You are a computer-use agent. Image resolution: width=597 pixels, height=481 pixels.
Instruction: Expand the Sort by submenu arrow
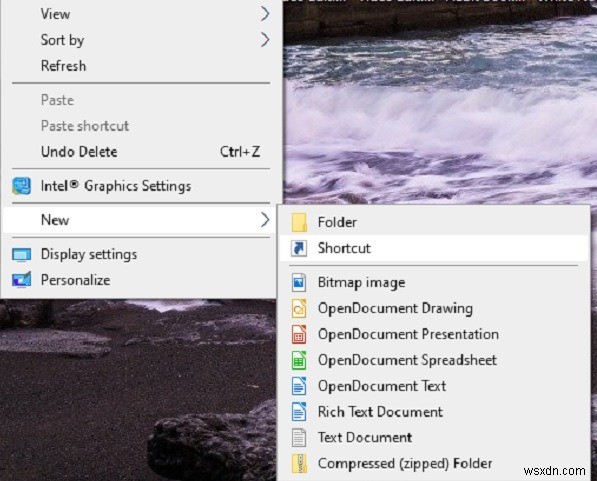pyautogui.click(x=265, y=40)
